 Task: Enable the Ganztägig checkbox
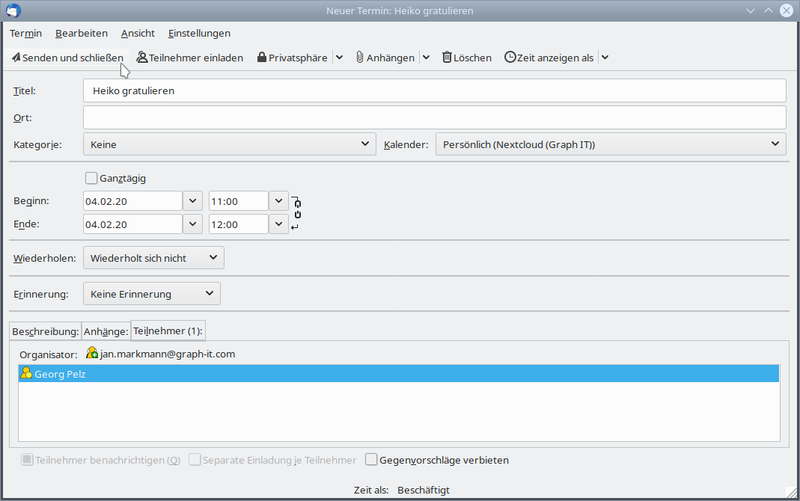[x=92, y=178]
